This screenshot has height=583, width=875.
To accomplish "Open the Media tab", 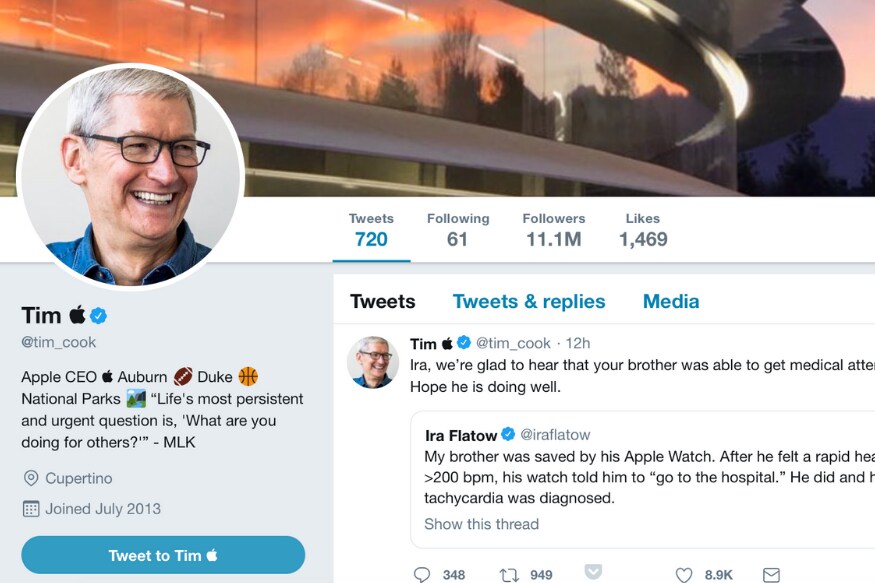I will [670, 301].
